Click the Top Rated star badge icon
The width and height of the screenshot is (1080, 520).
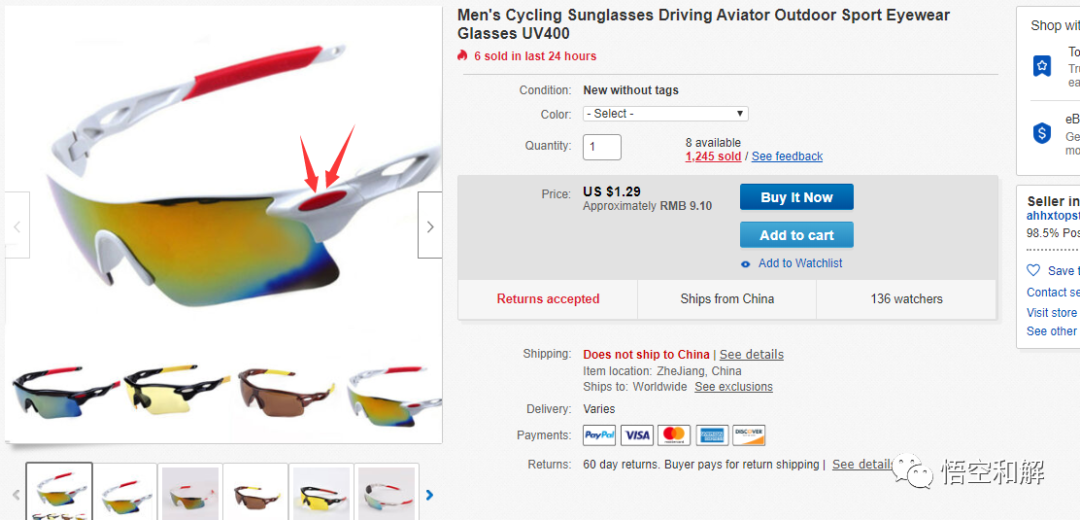pos(1042,66)
